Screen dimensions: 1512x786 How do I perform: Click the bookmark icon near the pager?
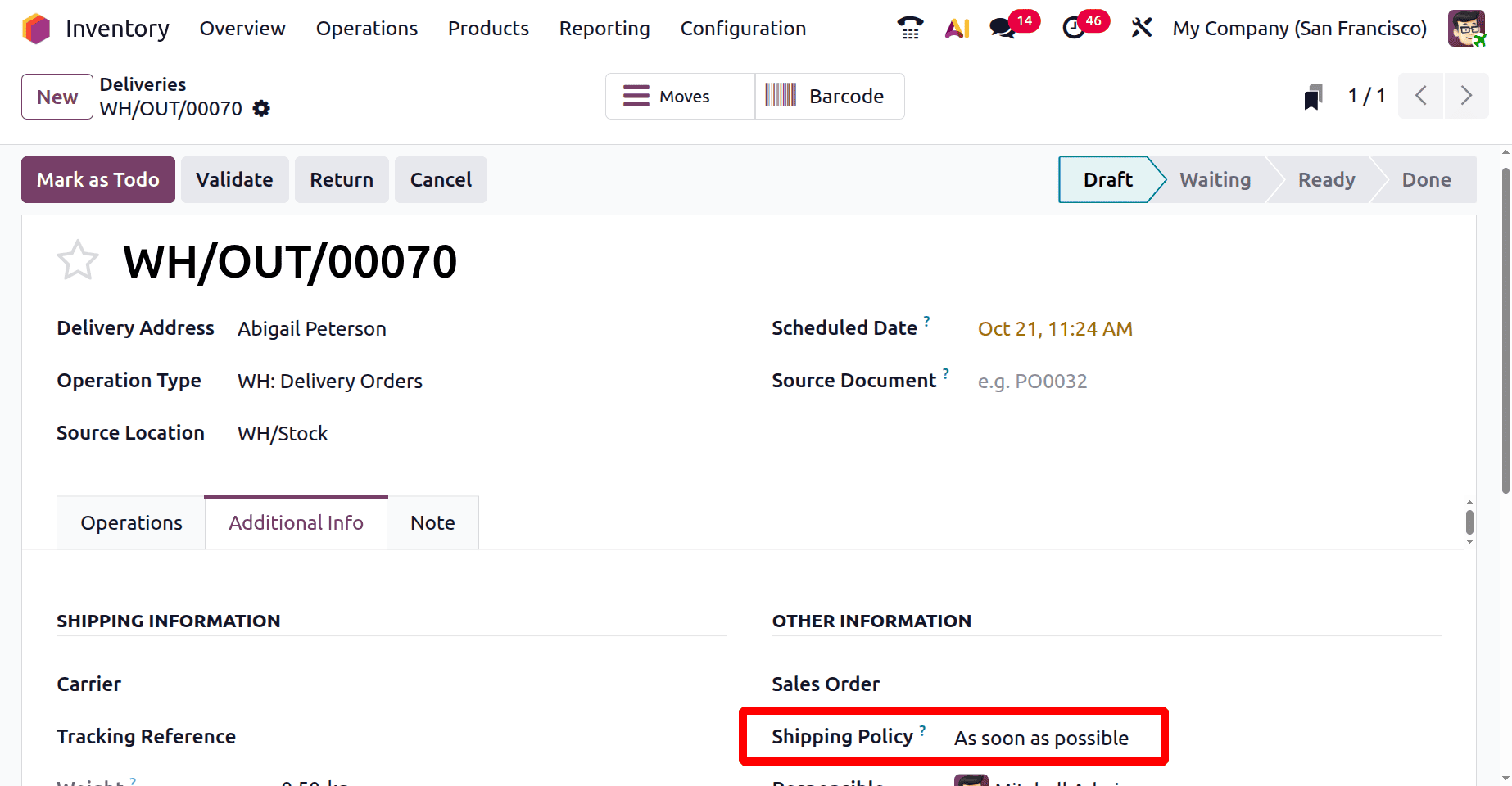[x=1313, y=97]
